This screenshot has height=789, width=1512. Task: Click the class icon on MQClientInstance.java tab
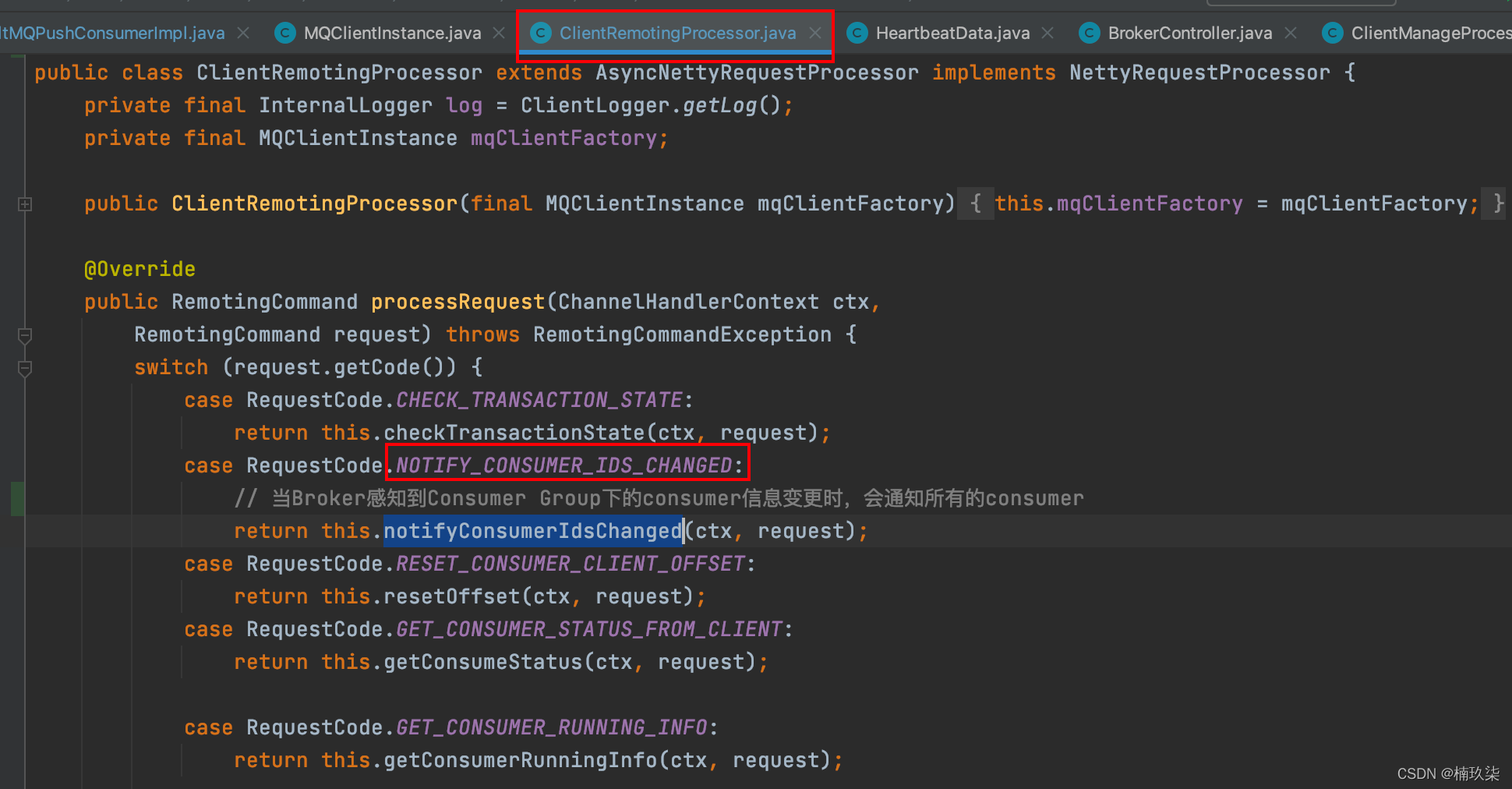click(285, 33)
